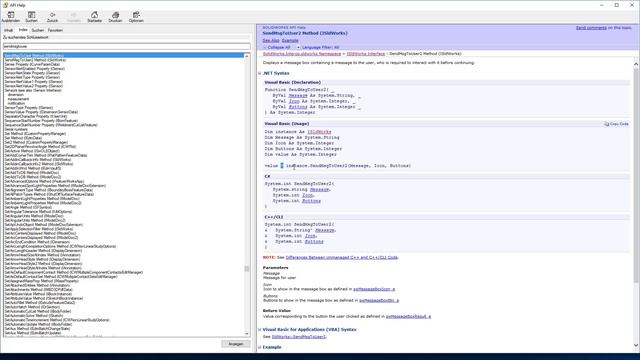This screenshot has height=360, width=640.
Task: Click the Anzeigen button
Action: coord(236,344)
